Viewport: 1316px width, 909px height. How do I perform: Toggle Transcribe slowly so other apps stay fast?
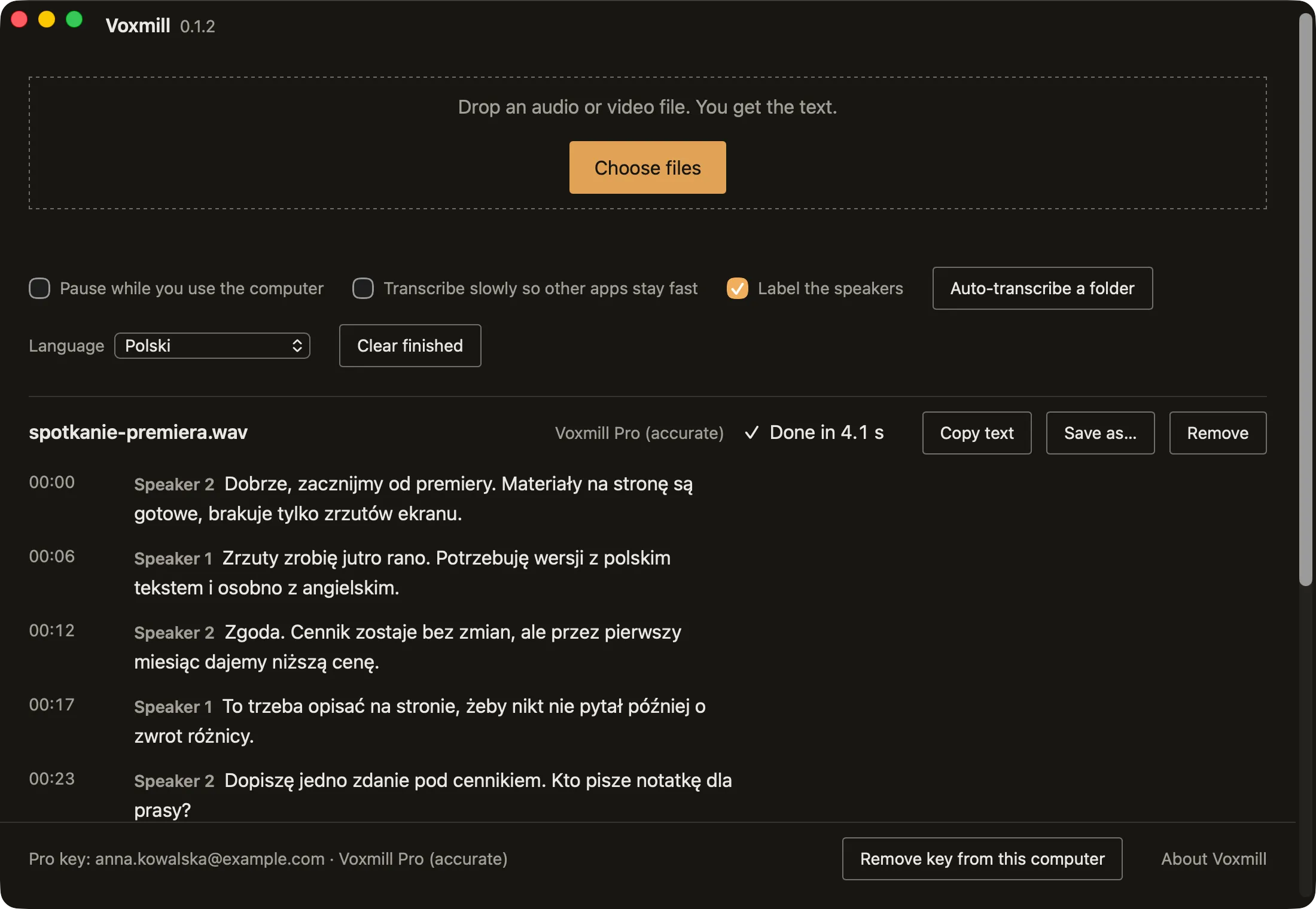click(363, 288)
